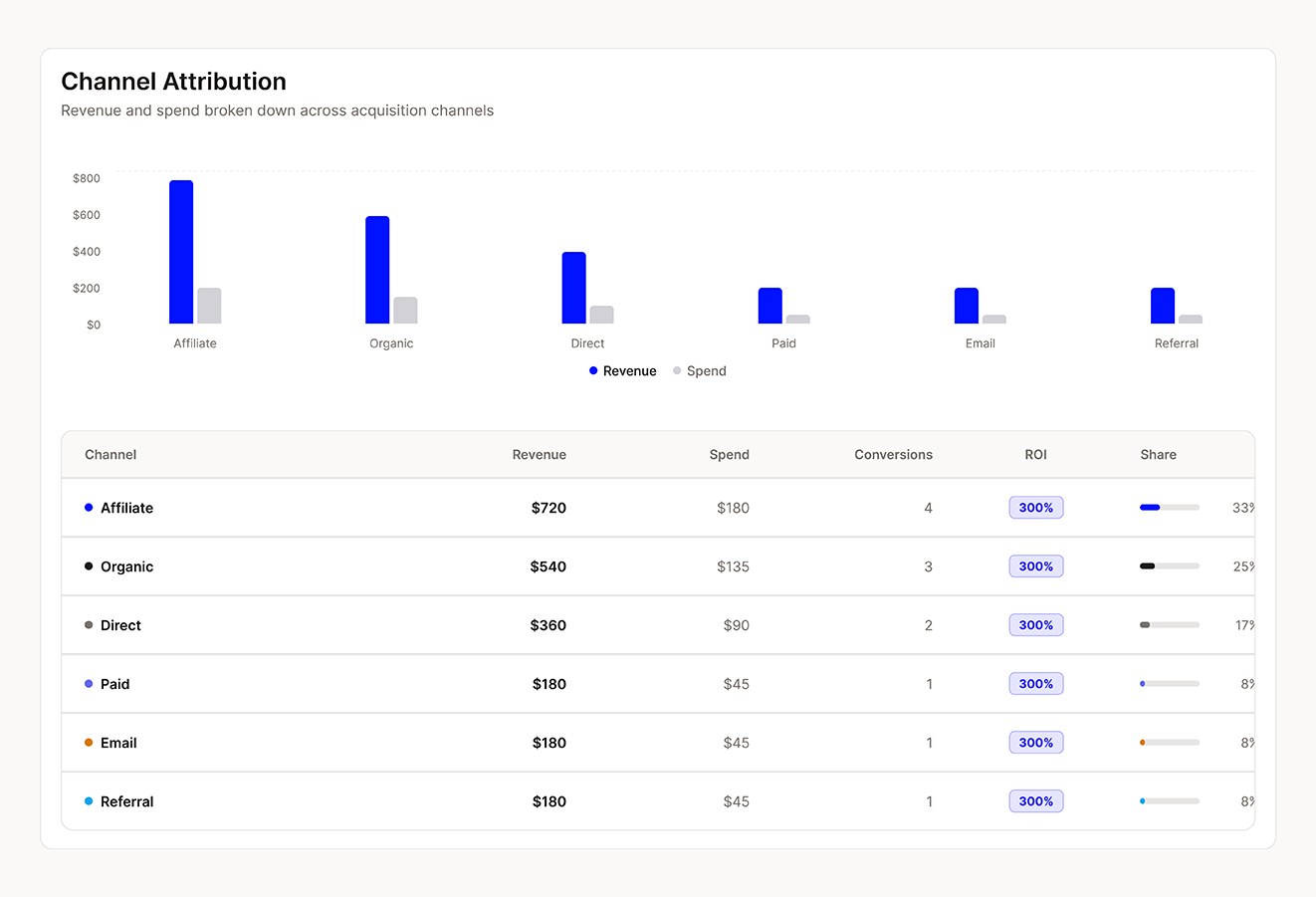
Task: Click the Organic spend bar in the chart
Action: (x=405, y=311)
